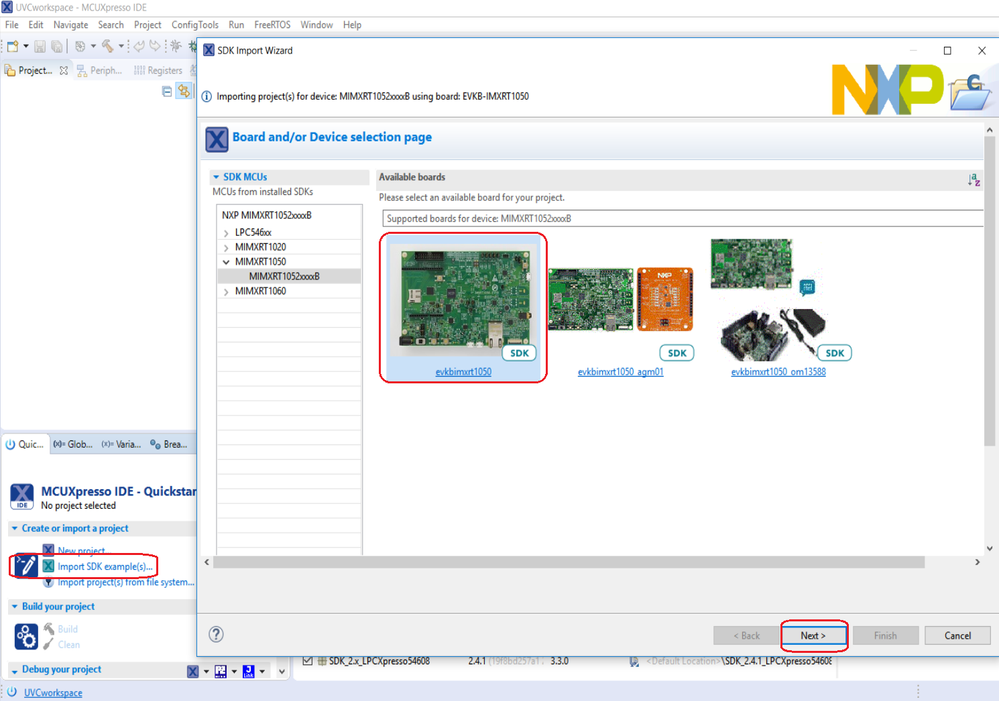Click the alphabetical sort icon for boards
The height and width of the screenshot is (701, 999).
pos(974,180)
